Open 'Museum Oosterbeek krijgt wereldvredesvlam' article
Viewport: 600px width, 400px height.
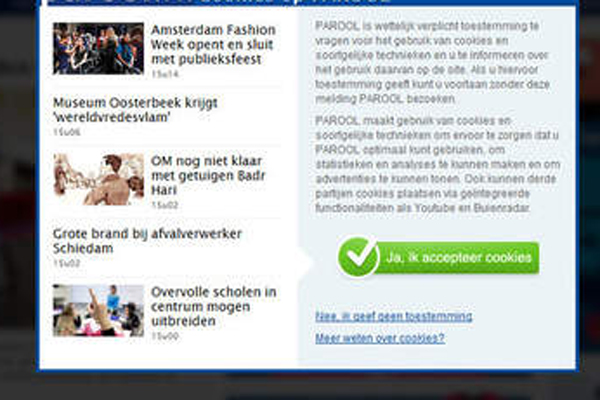click(135, 110)
